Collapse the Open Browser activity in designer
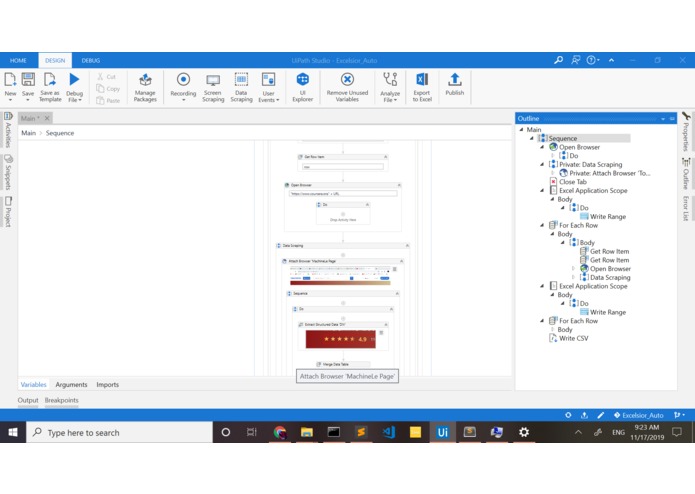 pyautogui.click(x=399, y=185)
